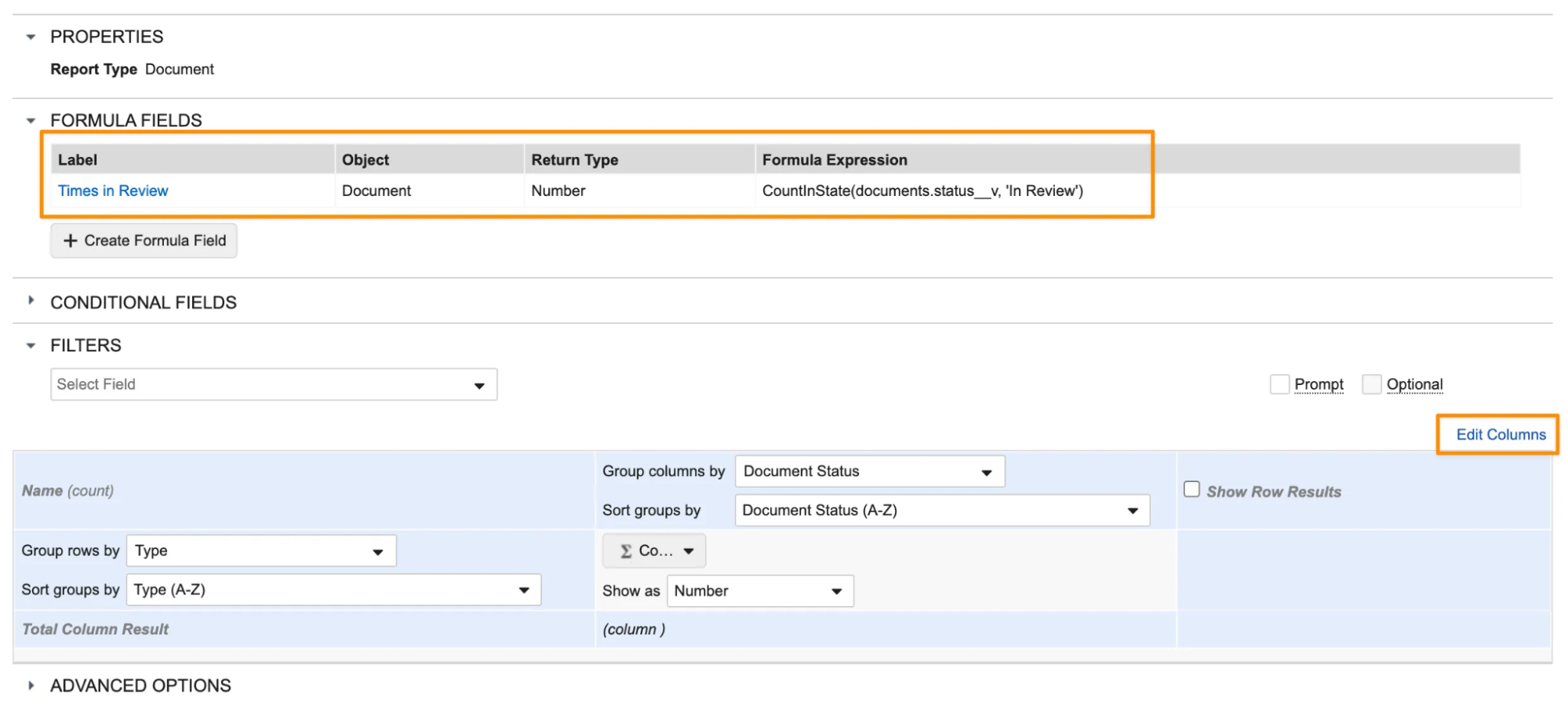
Task: Expand the CONDITIONAL FIELDS section
Action: [x=31, y=301]
